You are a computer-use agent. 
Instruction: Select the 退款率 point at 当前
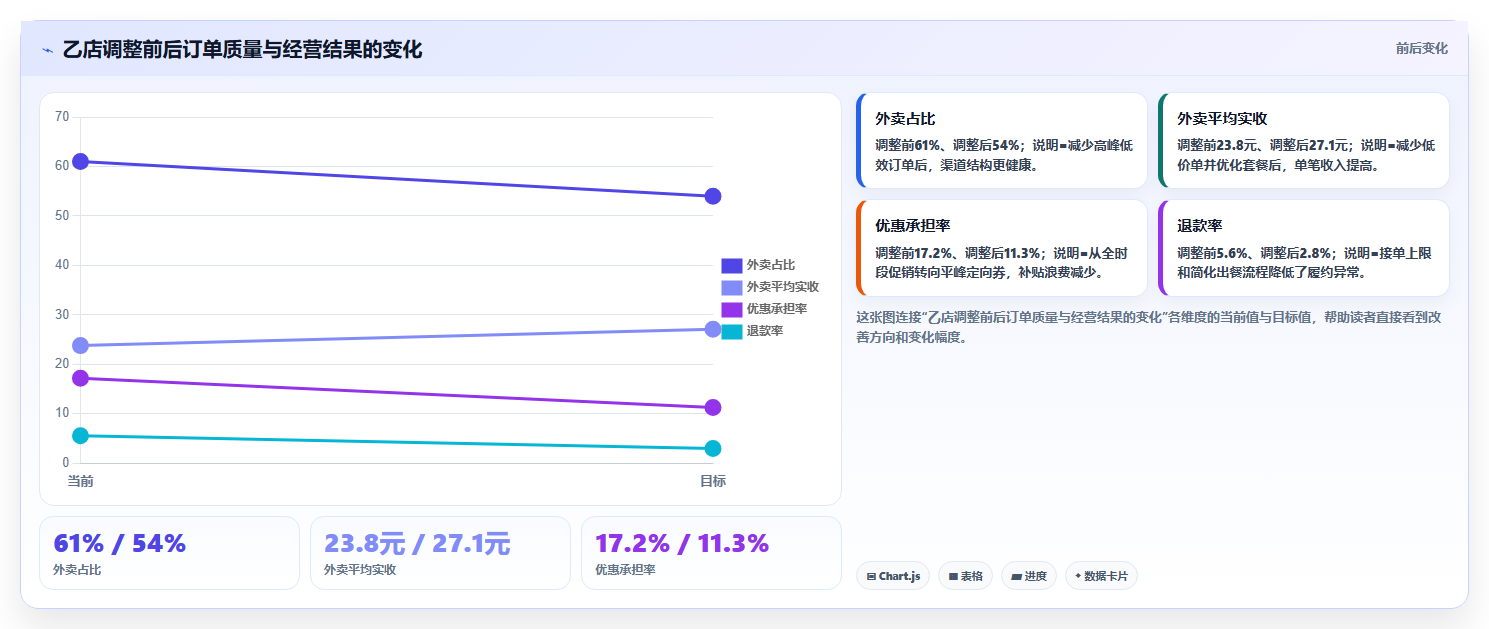(81, 435)
